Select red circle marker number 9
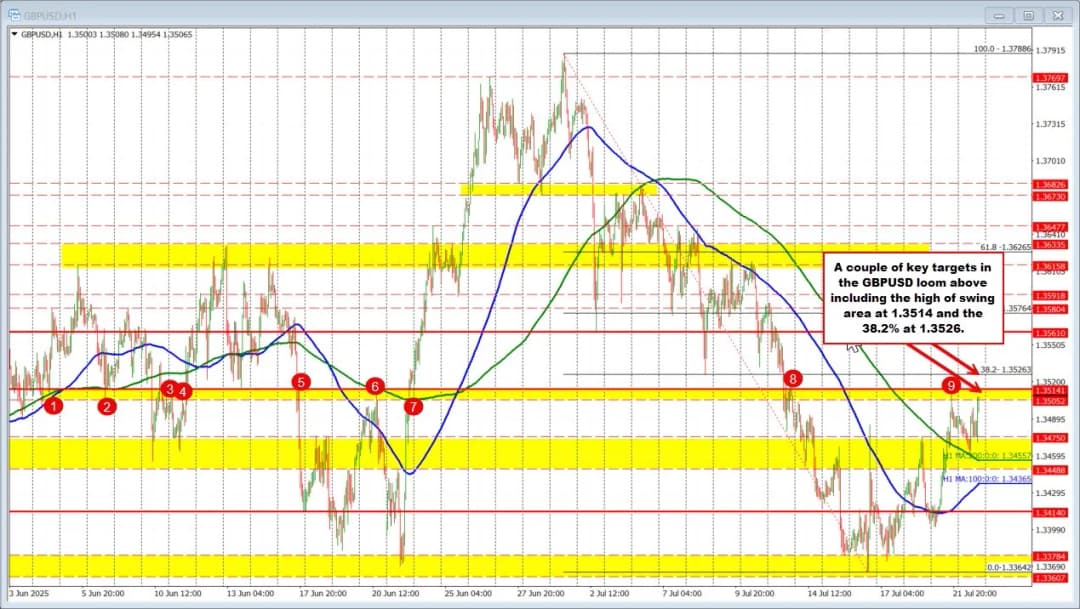 click(x=951, y=385)
